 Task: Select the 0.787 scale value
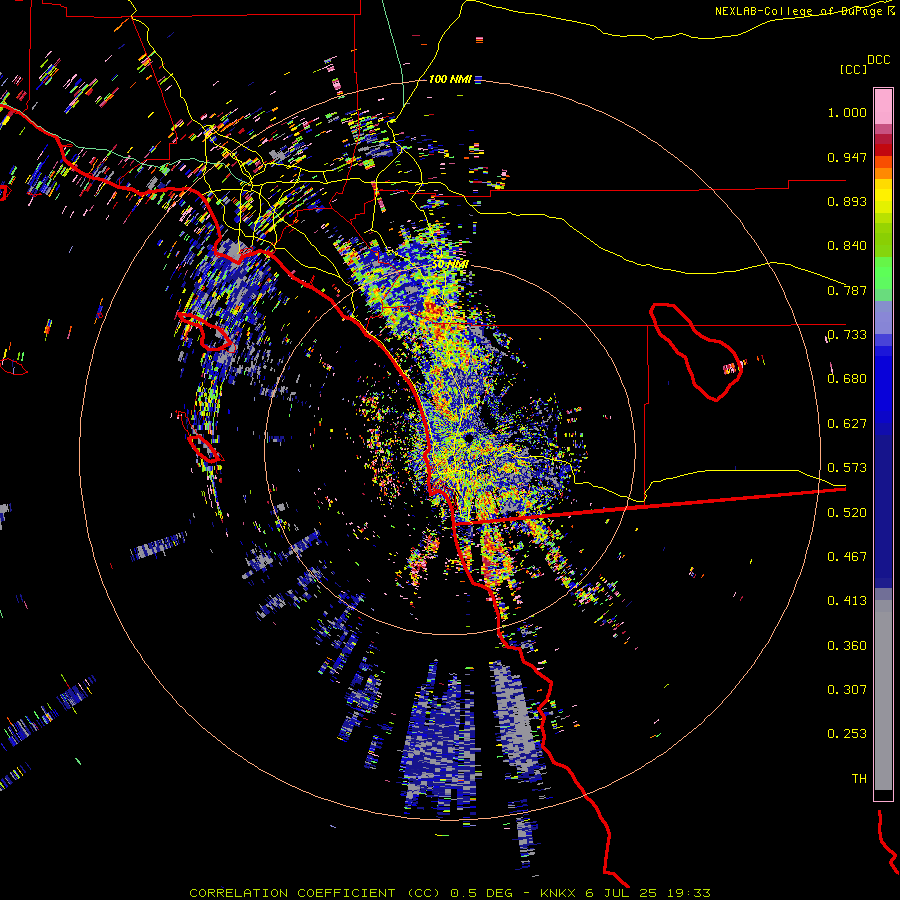[x=847, y=290]
